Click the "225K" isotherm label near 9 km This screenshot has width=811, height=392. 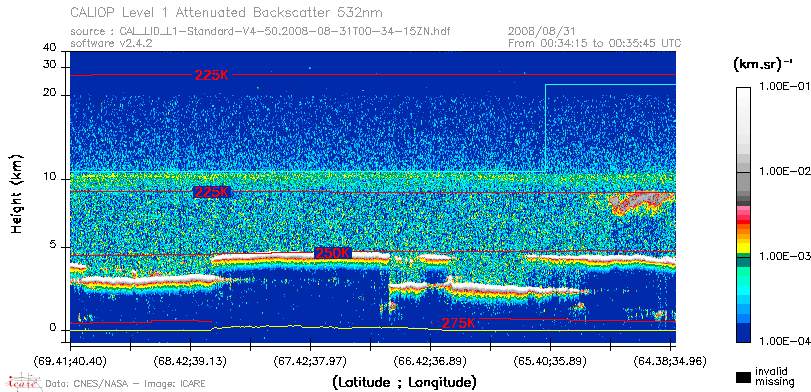[211, 192]
